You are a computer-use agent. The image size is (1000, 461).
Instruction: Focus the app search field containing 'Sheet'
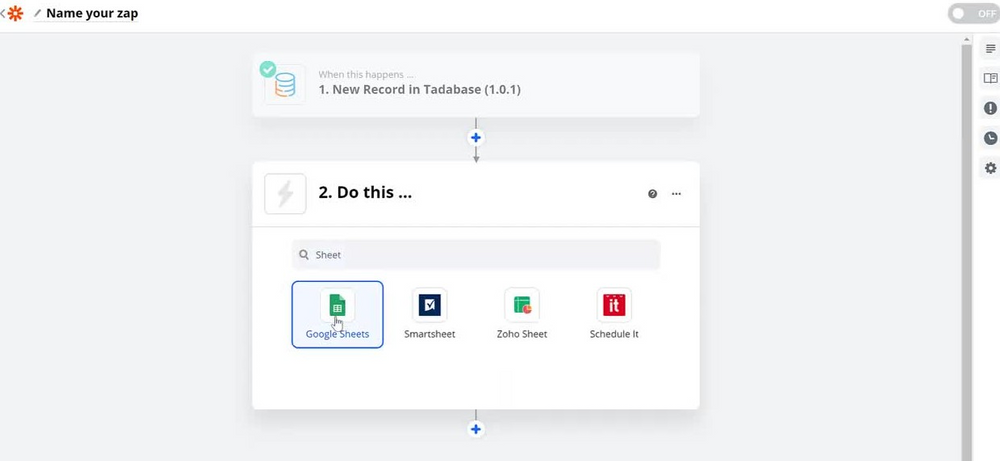coord(476,255)
